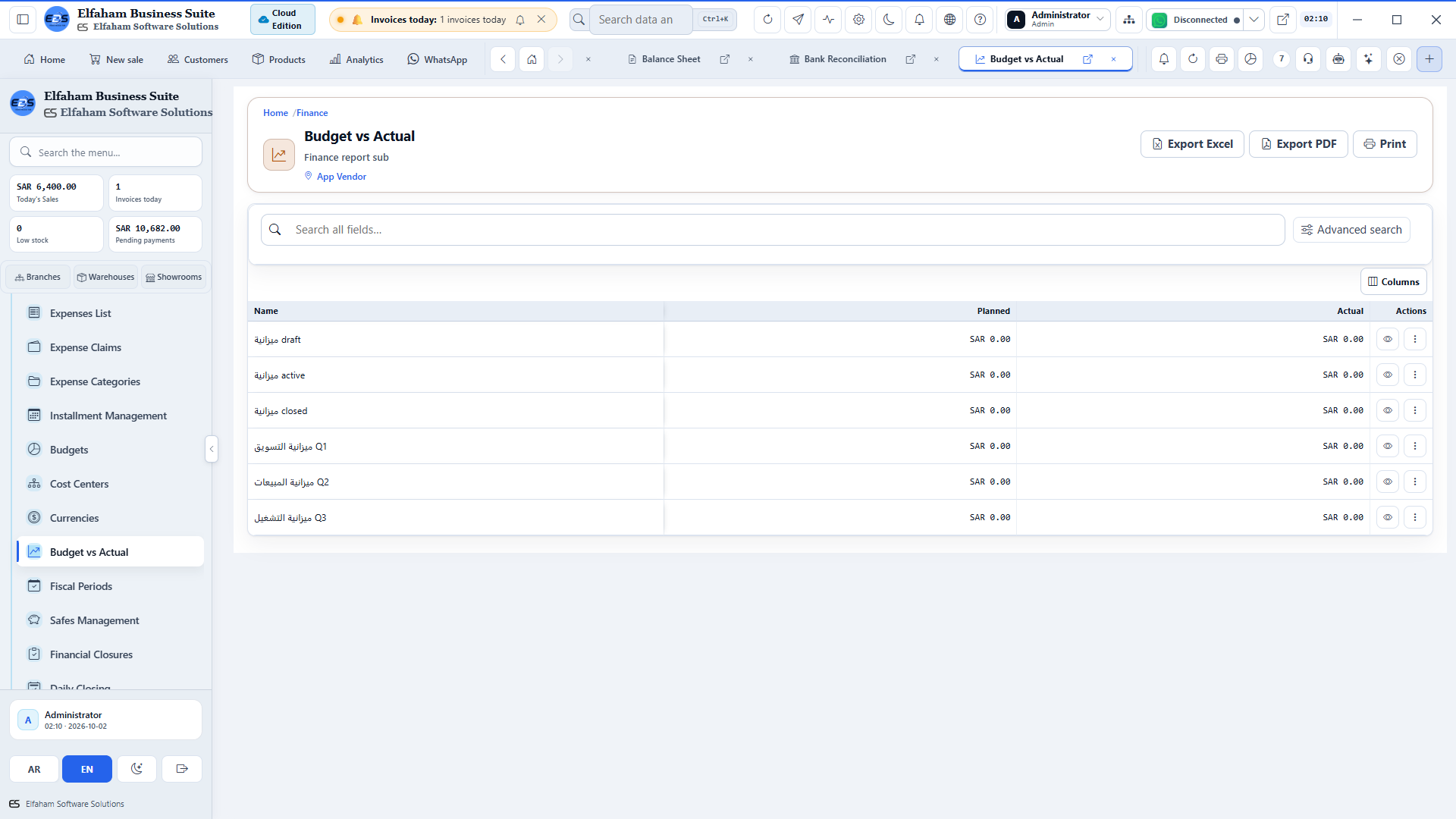Open language globe icon
This screenshot has width=1456, height=819.
click(949, 20)
